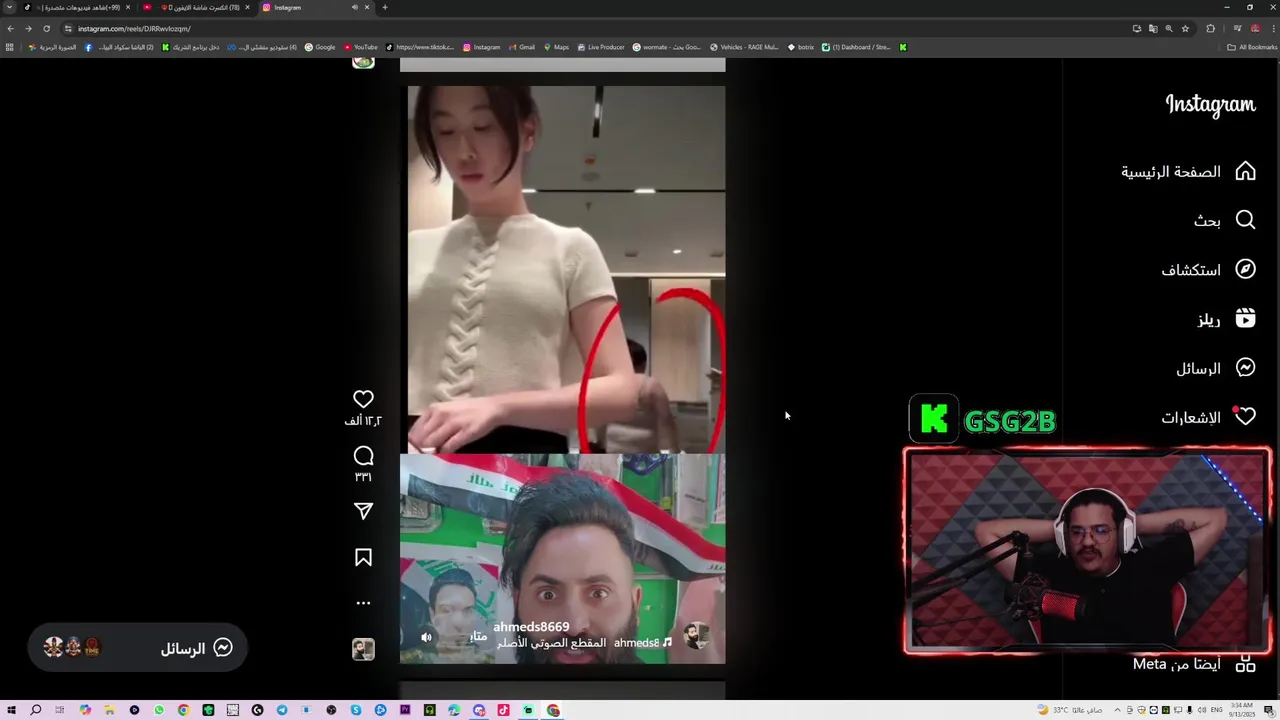Open the Telegram taskbar icon

click(282, 710)
